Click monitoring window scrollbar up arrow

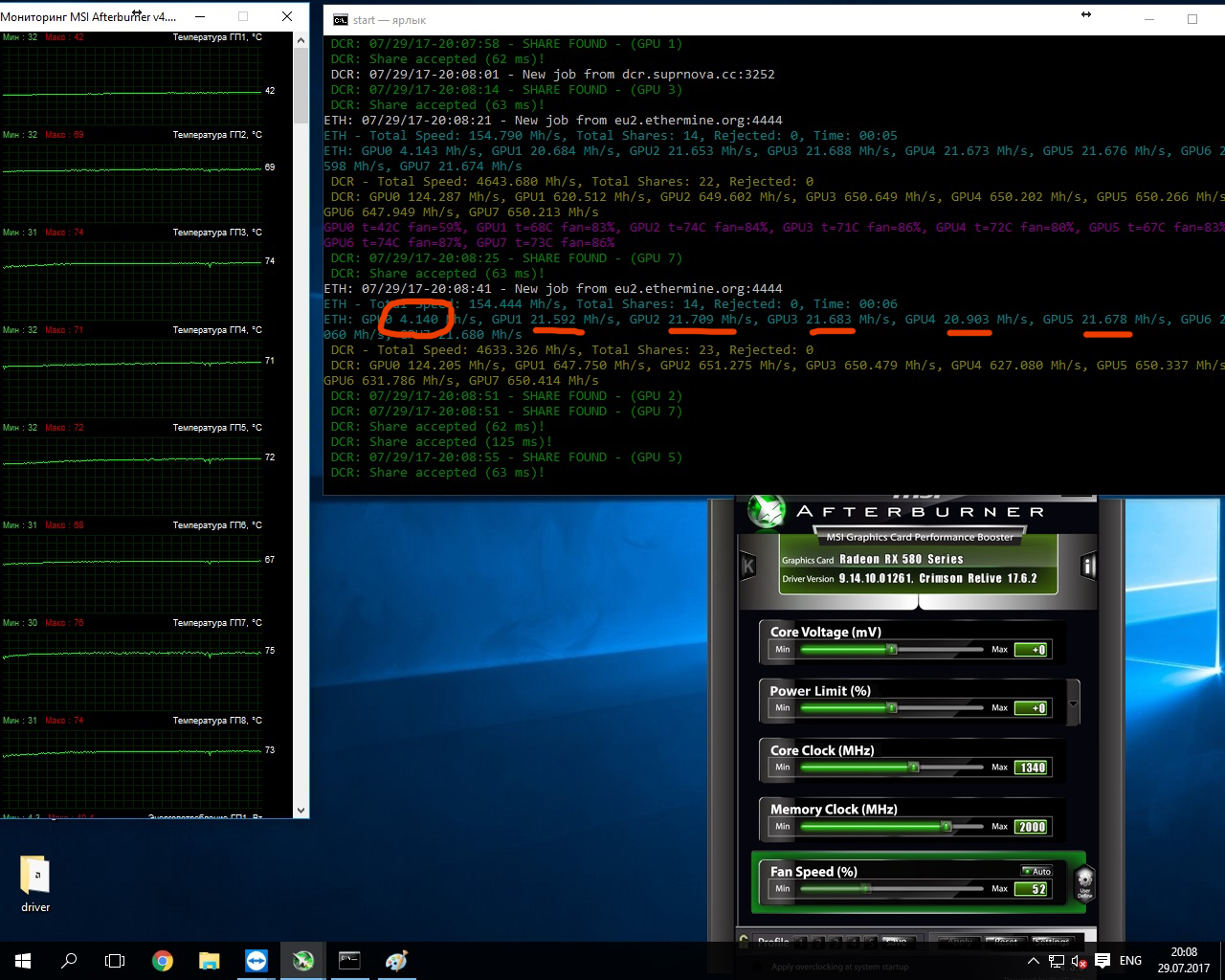tap(301, 40)
